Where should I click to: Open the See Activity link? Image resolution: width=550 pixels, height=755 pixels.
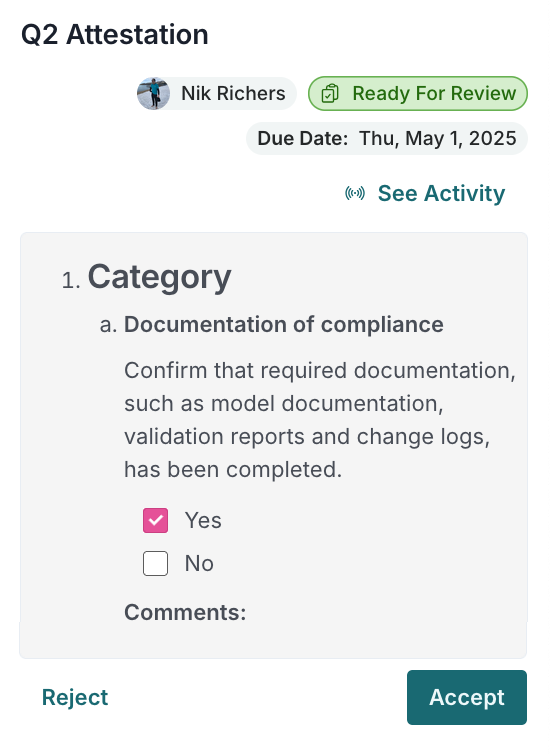click(x=441, y=194)
